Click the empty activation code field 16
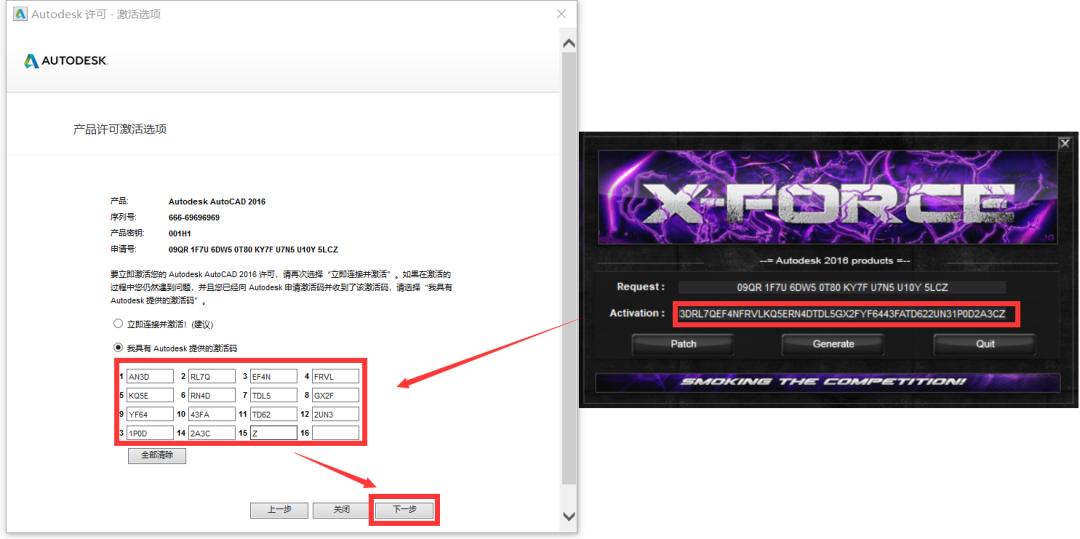The height and width of the screenshot is (539, 1080). [x=335, y=432]
